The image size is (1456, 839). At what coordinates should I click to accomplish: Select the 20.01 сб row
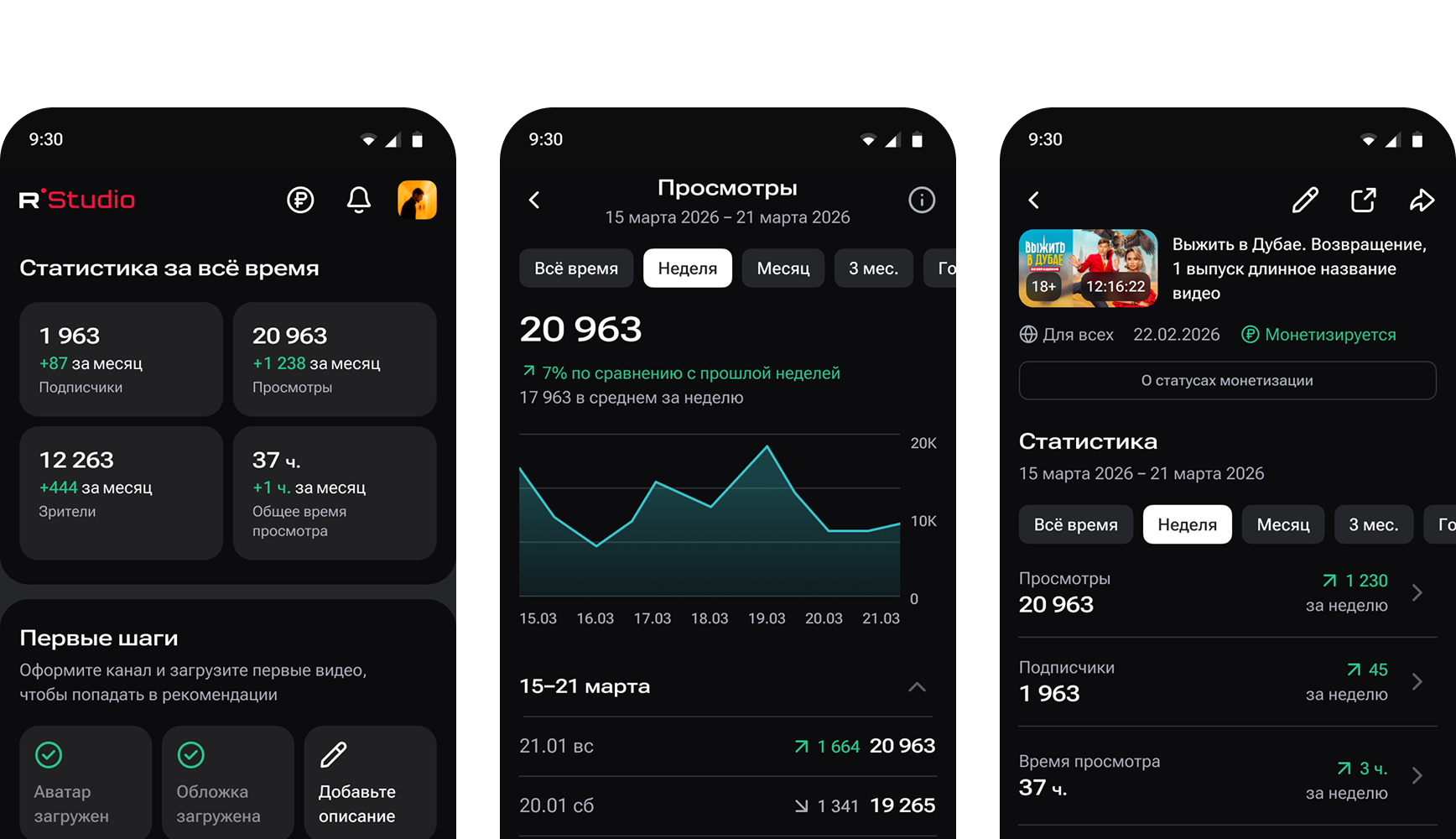coord(727,805)
